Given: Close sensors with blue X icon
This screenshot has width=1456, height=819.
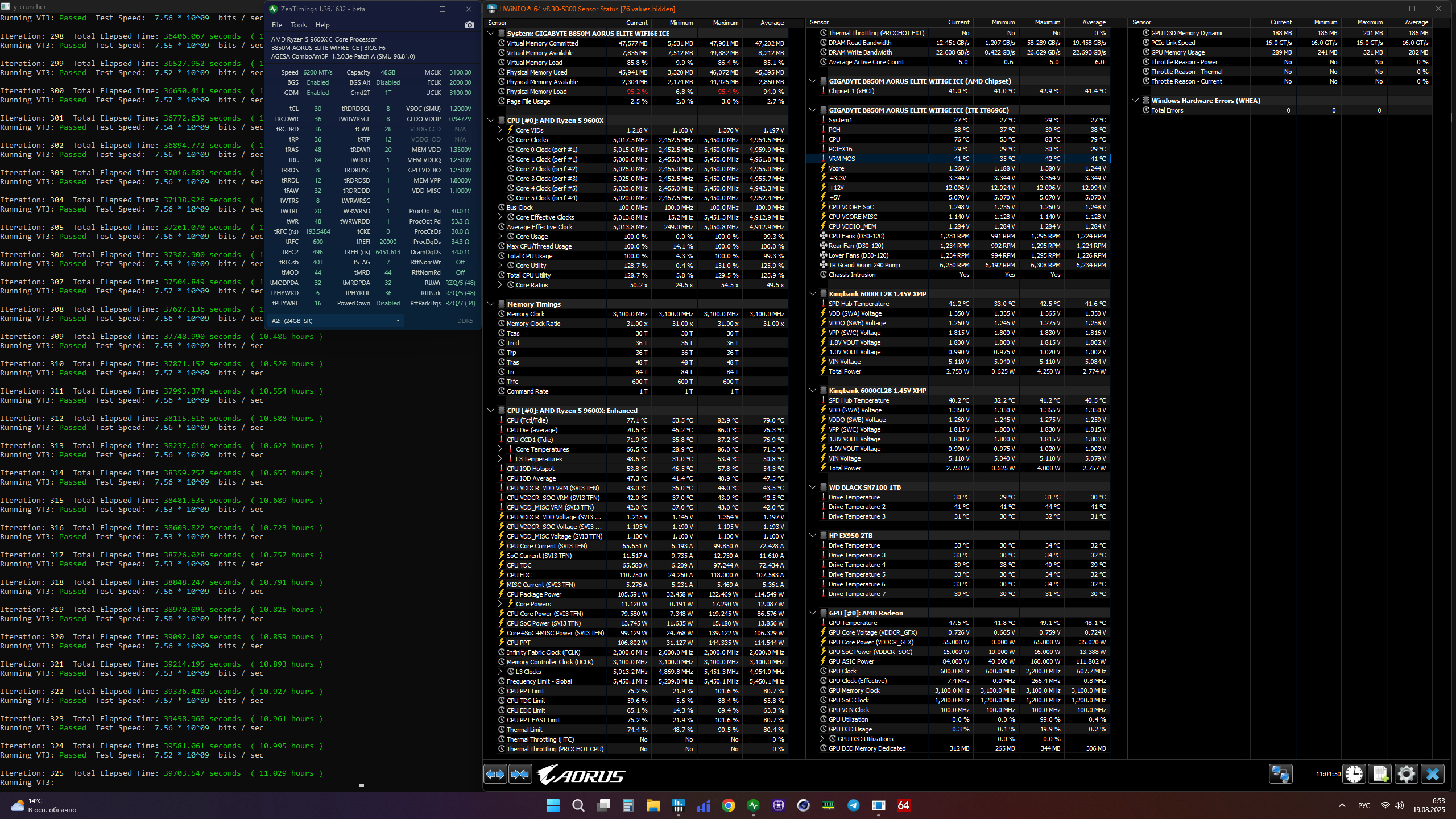Looking at the screenshot, I should pyautogui.click(x=1433, y=774).
